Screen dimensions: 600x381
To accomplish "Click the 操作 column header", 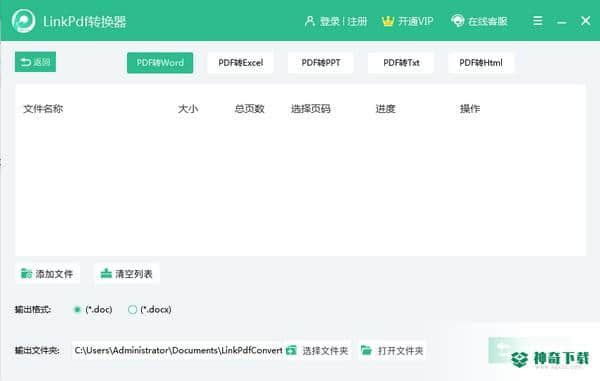I will click(x=470, y=109).
